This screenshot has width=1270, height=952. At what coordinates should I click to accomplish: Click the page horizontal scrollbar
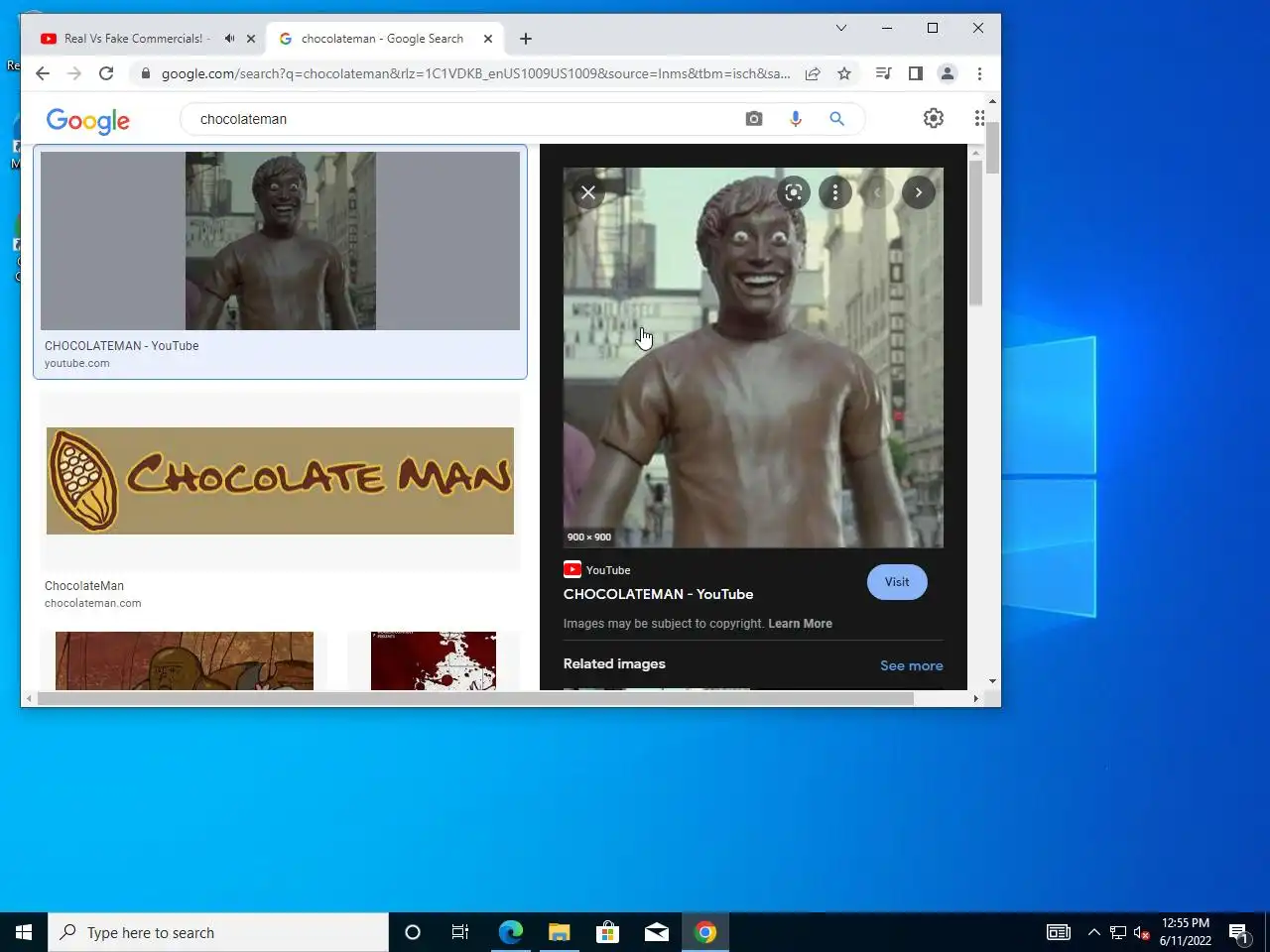(474, 698)
